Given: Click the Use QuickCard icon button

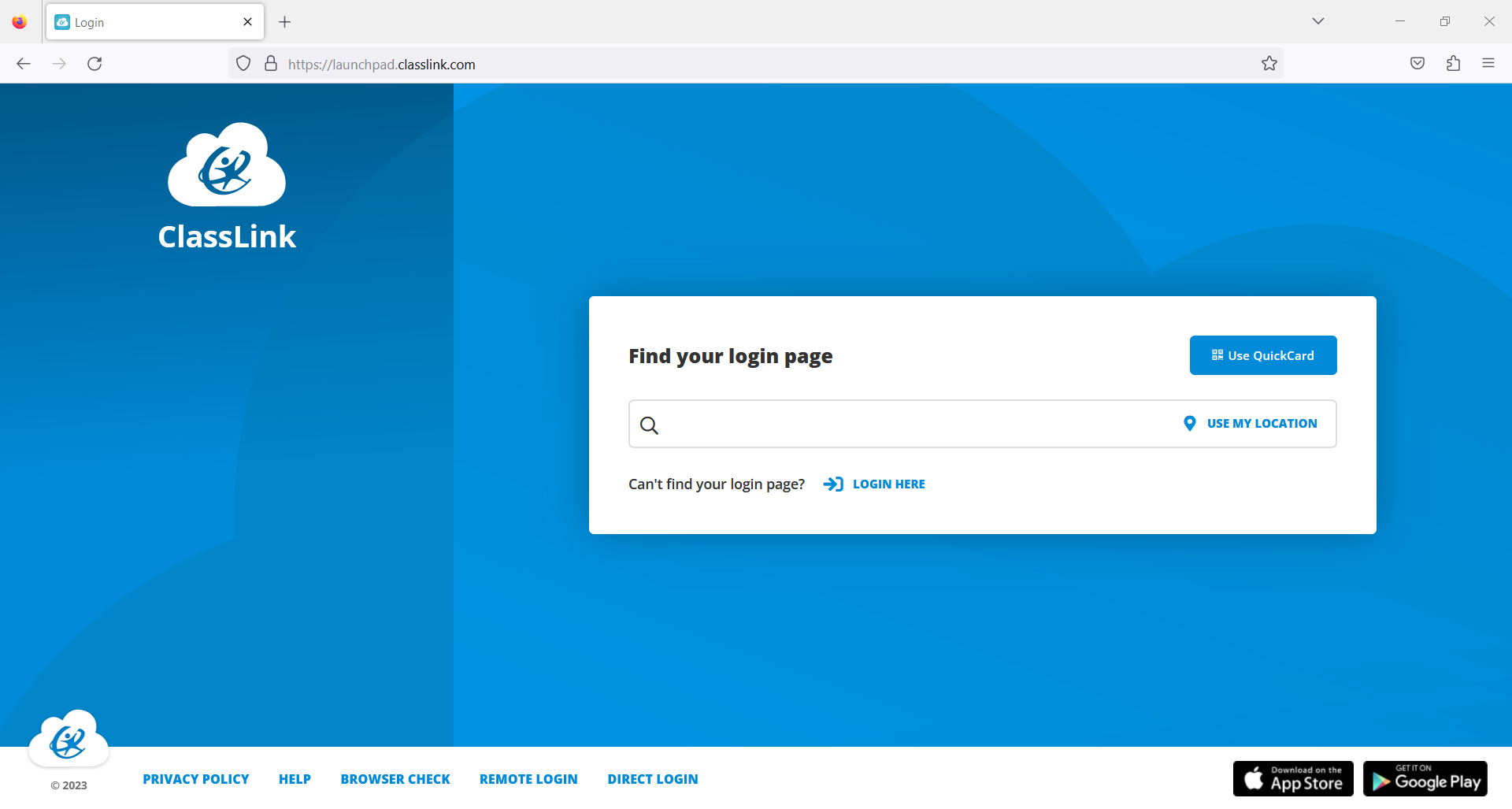Looking at the screenshot, I should tap(1217, 355).
